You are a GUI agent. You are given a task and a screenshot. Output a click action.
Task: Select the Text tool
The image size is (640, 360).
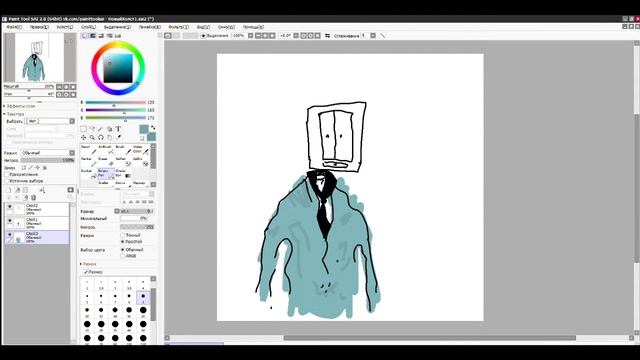coord(118,129)
